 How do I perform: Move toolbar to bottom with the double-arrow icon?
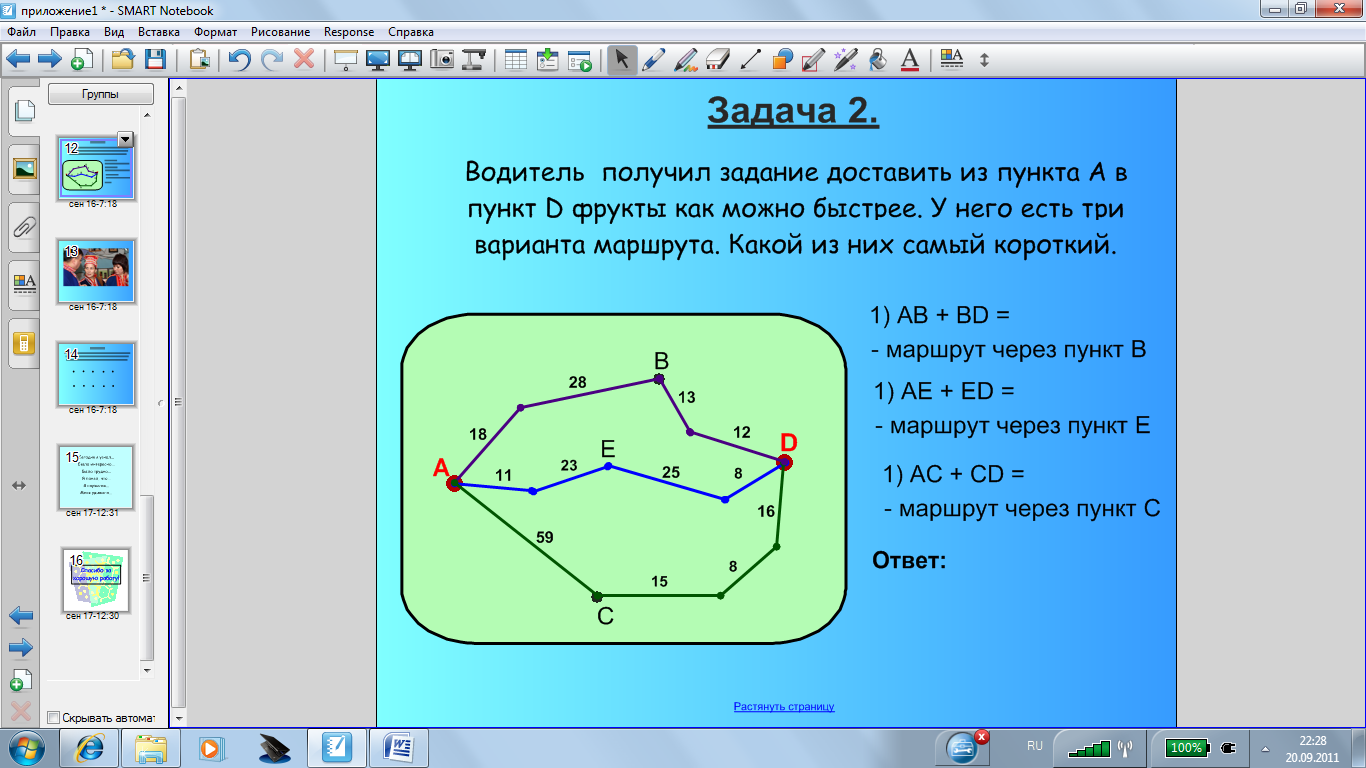point(984,59)
